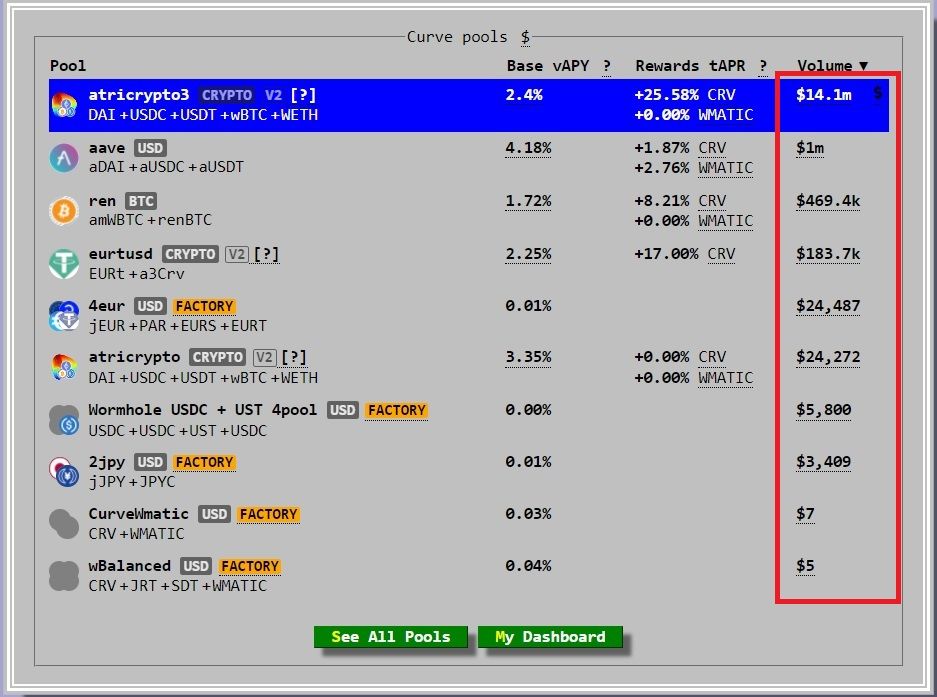Click the 3.35% base vAPY for atricrypto
This screenshot has width=937, height=697.
[x=528, y=357]
